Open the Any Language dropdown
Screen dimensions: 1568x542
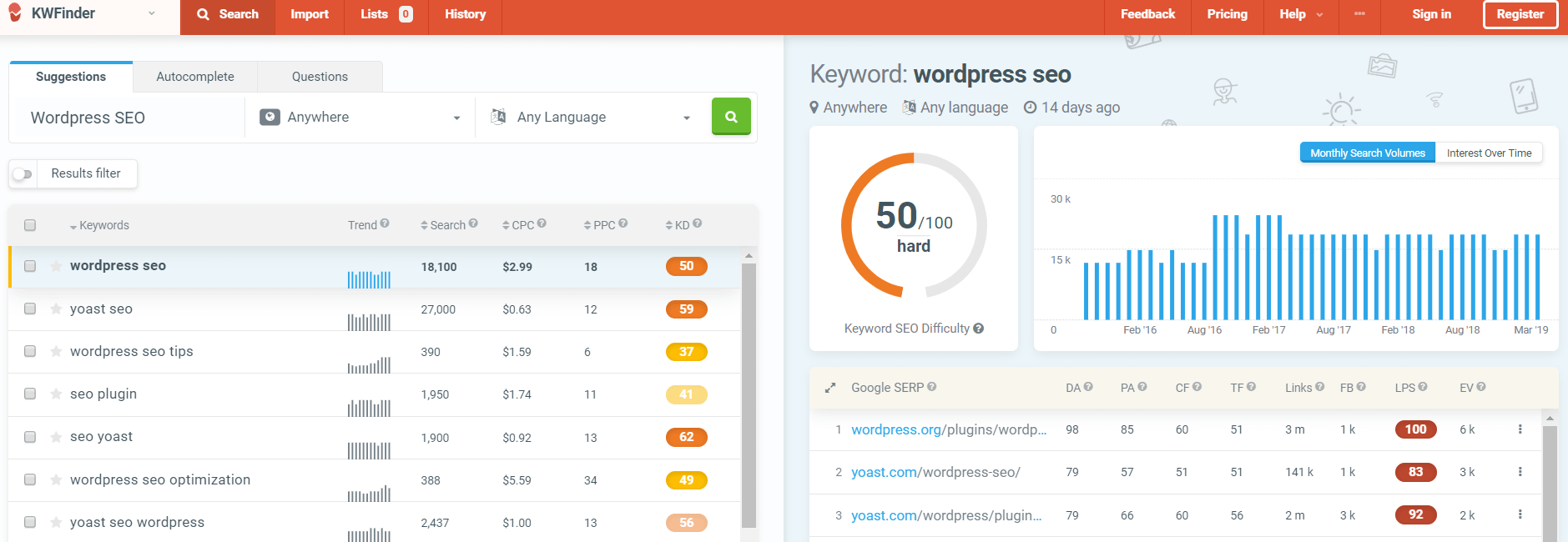click(x=591, y=118)
